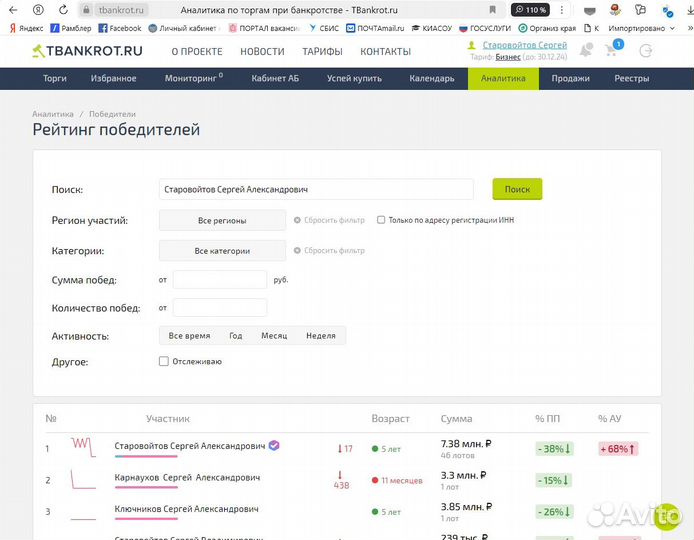Click the search name input field
The width and height of the screenshot is (694, 540).
(x=316, y=189)
